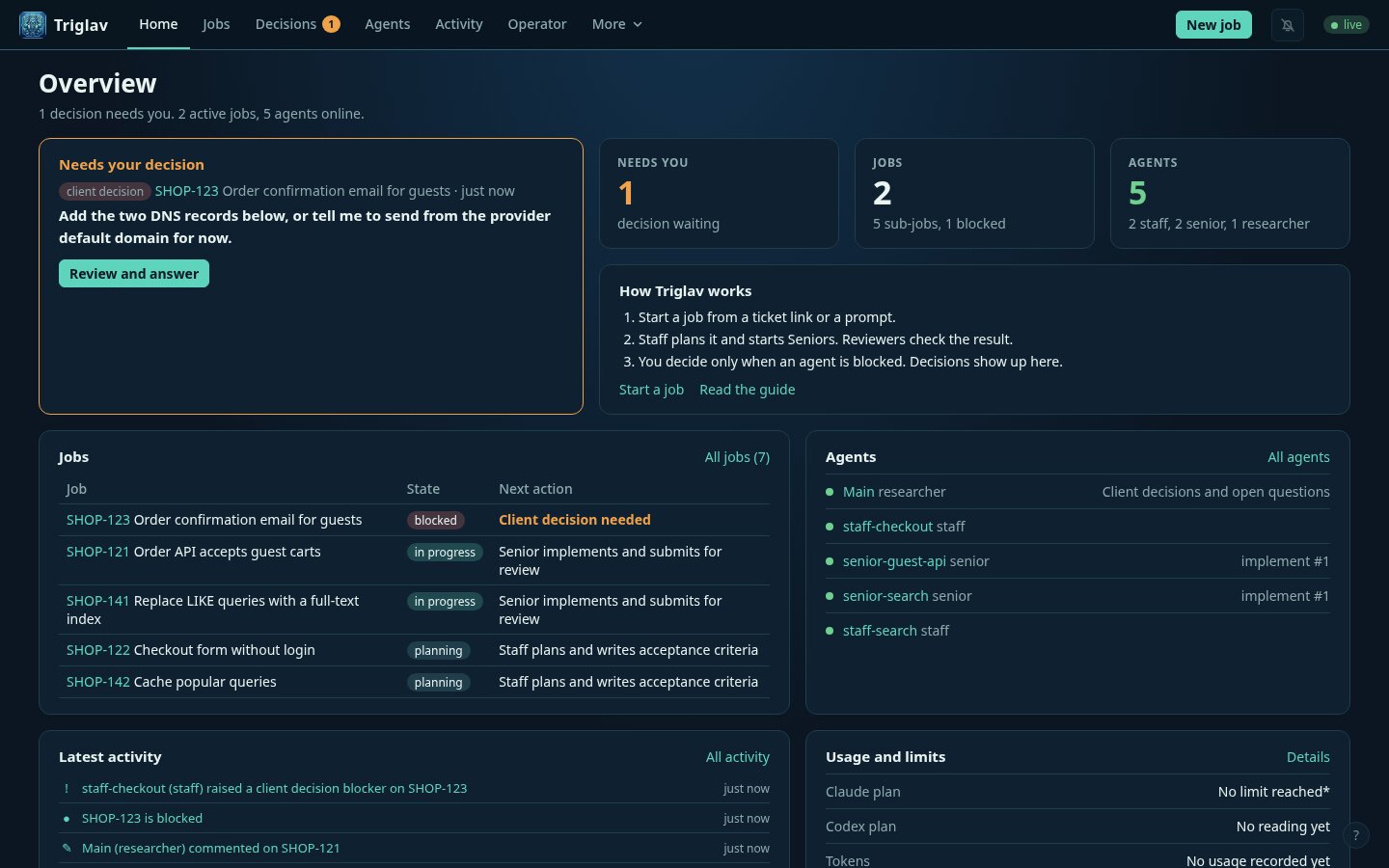1389x868 pixels.
Task: Open the Operator tab
Action: click(x=537, y=24)
